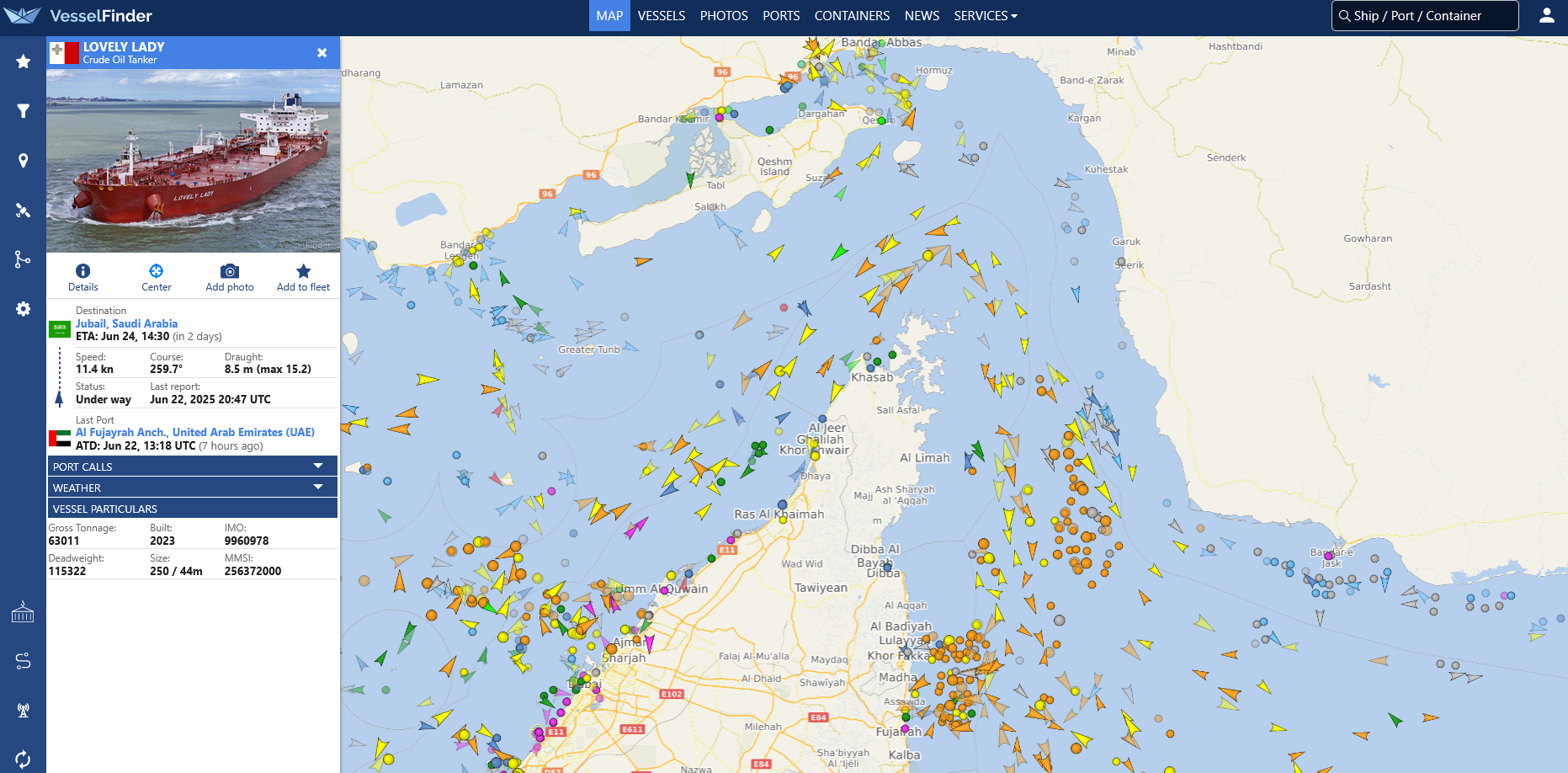
Task: Open the VESSELS menu
Action: (x=662, y=15)
